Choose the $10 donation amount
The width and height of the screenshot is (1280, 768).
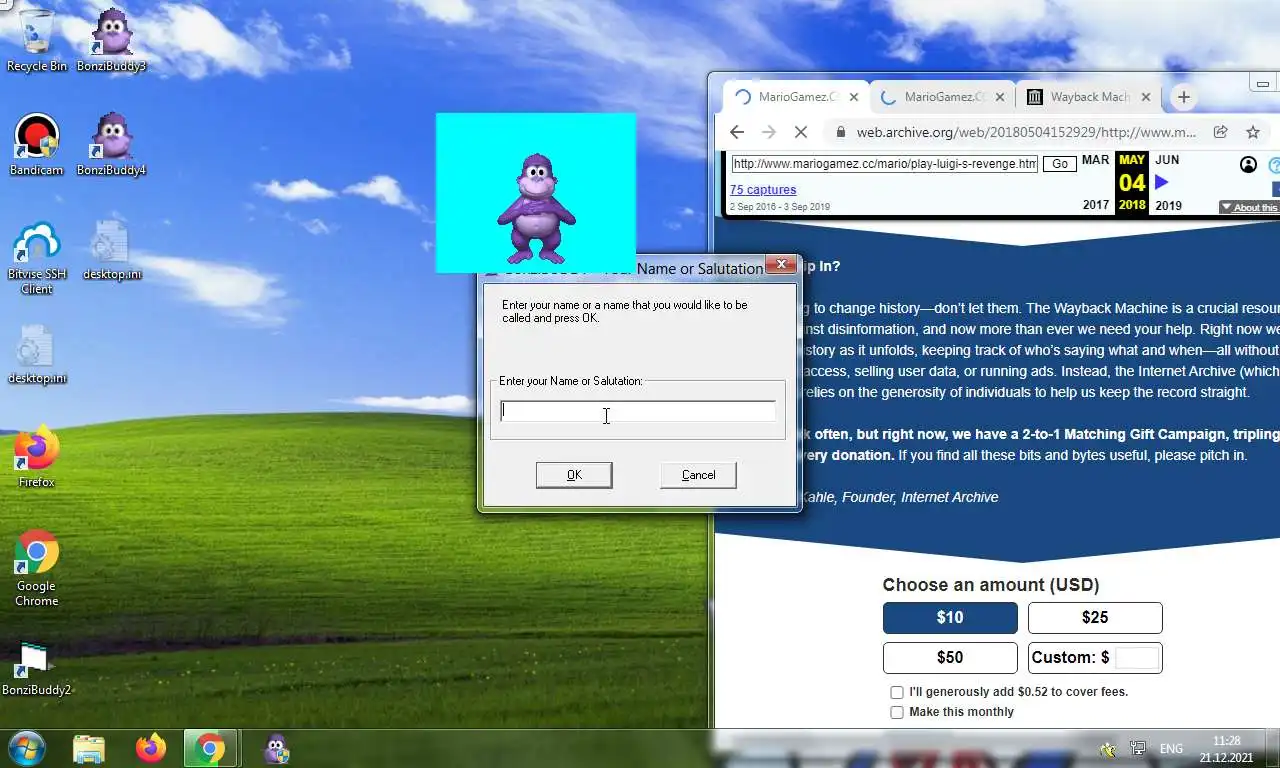950,618
